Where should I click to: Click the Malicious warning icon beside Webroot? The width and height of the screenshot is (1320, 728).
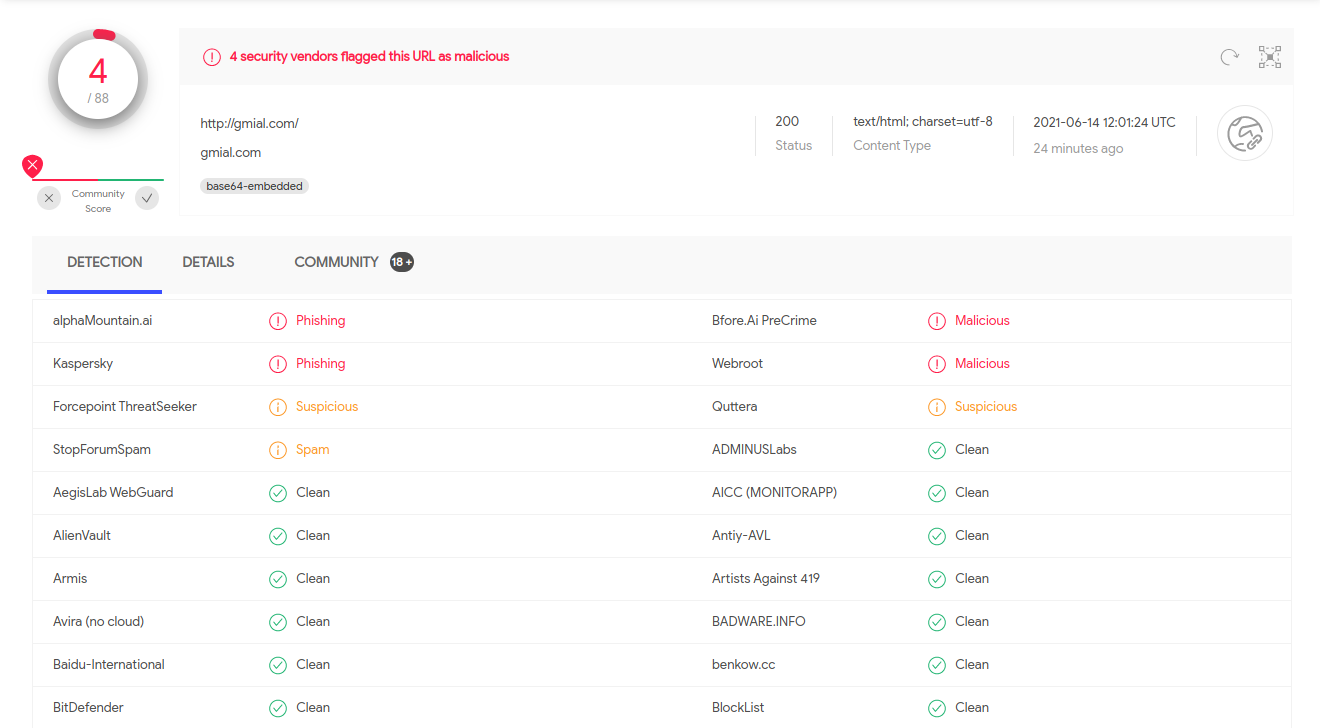[x=937, y=363]
